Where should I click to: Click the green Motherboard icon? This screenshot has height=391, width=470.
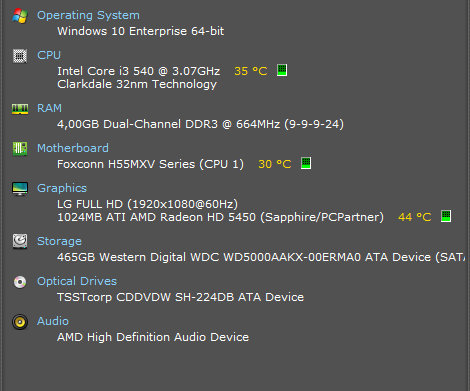pos(20,149)
